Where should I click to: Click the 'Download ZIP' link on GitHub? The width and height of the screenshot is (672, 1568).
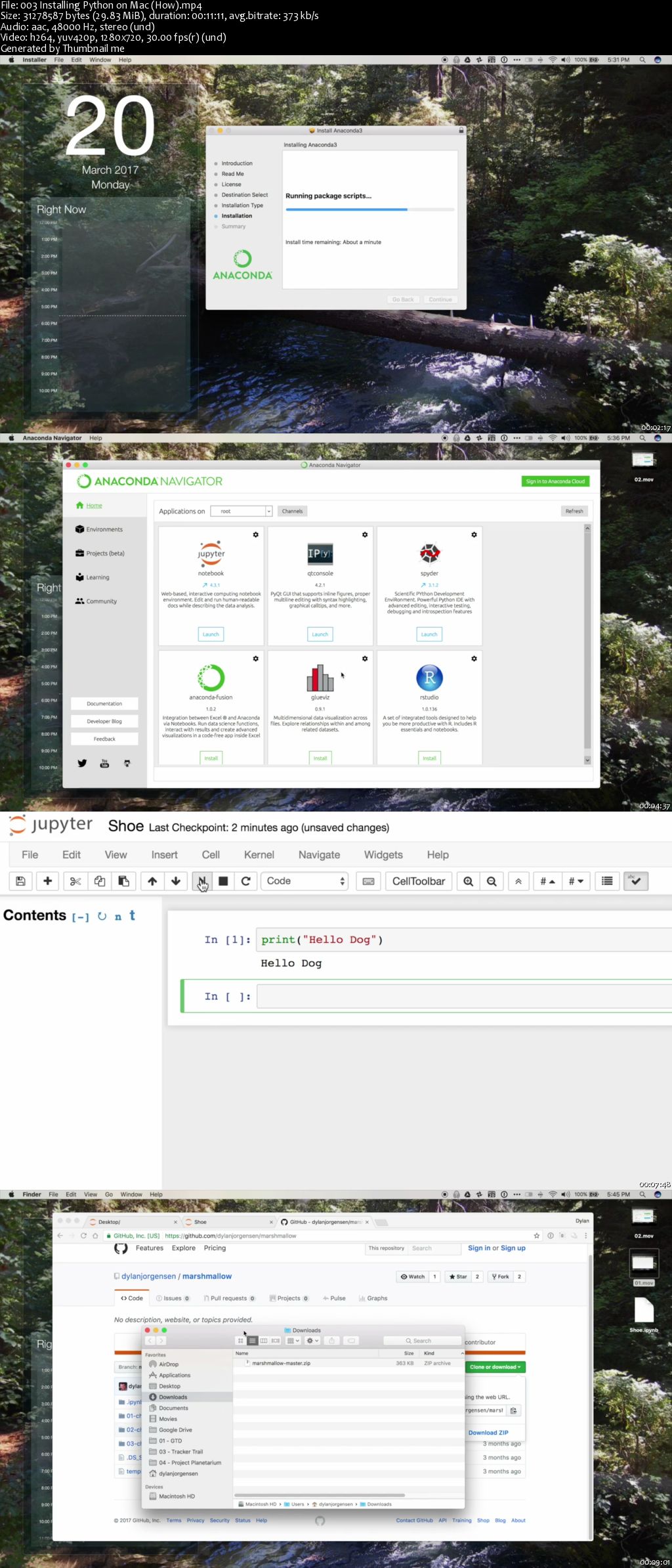488,1433
